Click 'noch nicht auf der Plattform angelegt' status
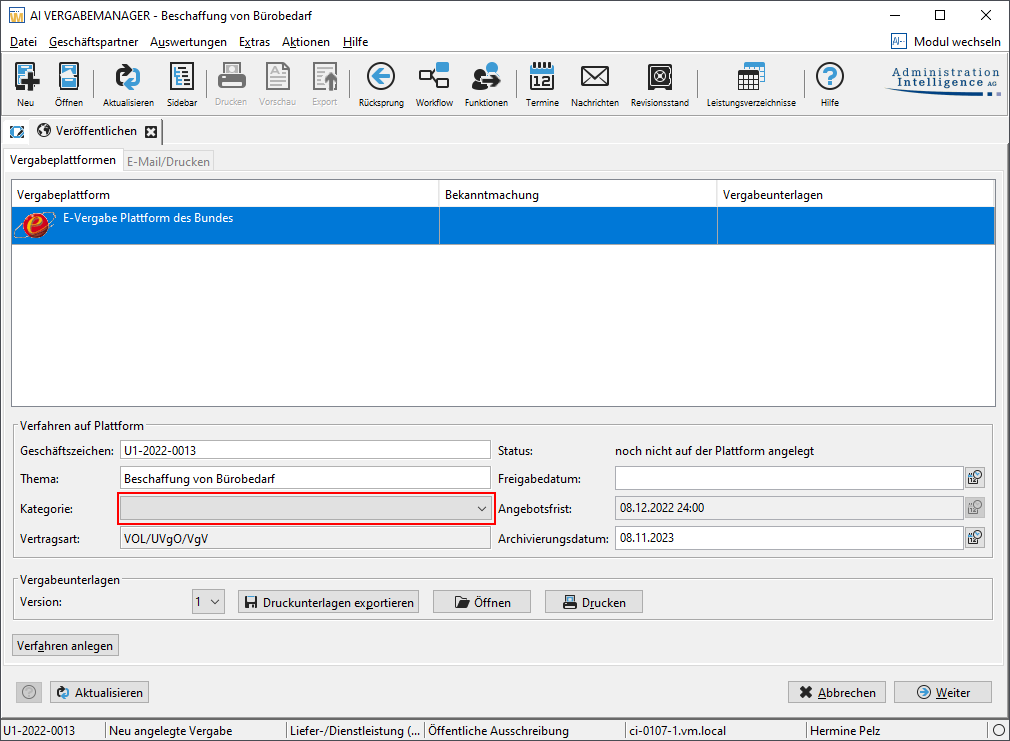This screenshot has width=1010, height=741. pos(714,451)
